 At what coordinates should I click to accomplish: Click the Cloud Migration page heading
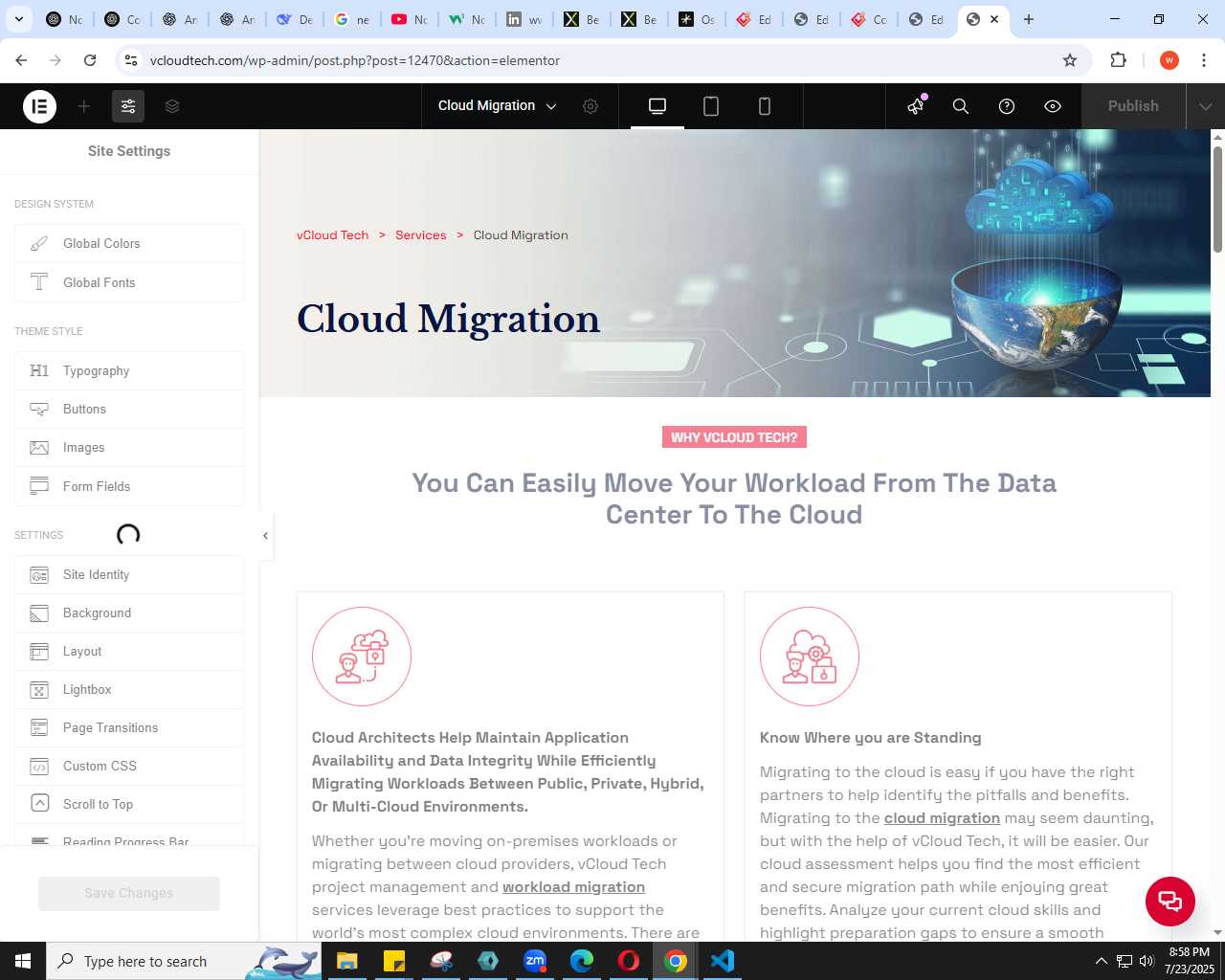click(448, 319)
